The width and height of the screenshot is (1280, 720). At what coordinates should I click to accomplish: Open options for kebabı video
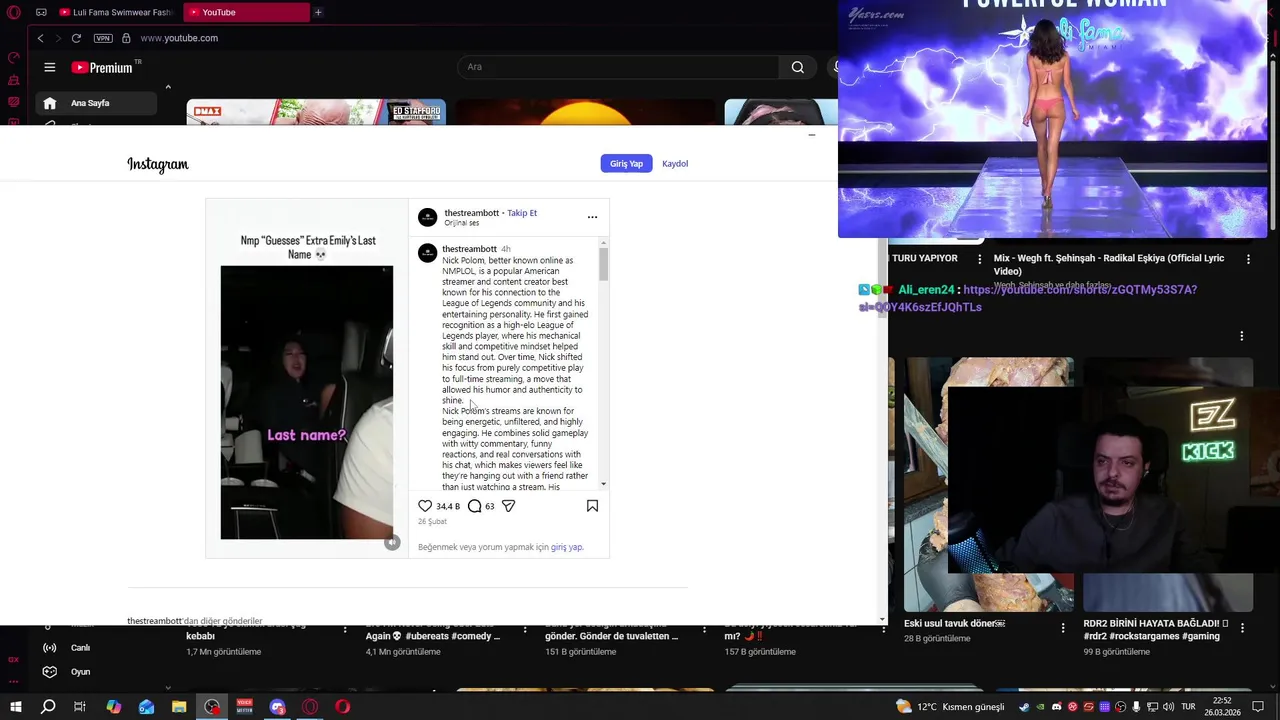[346, 630]
